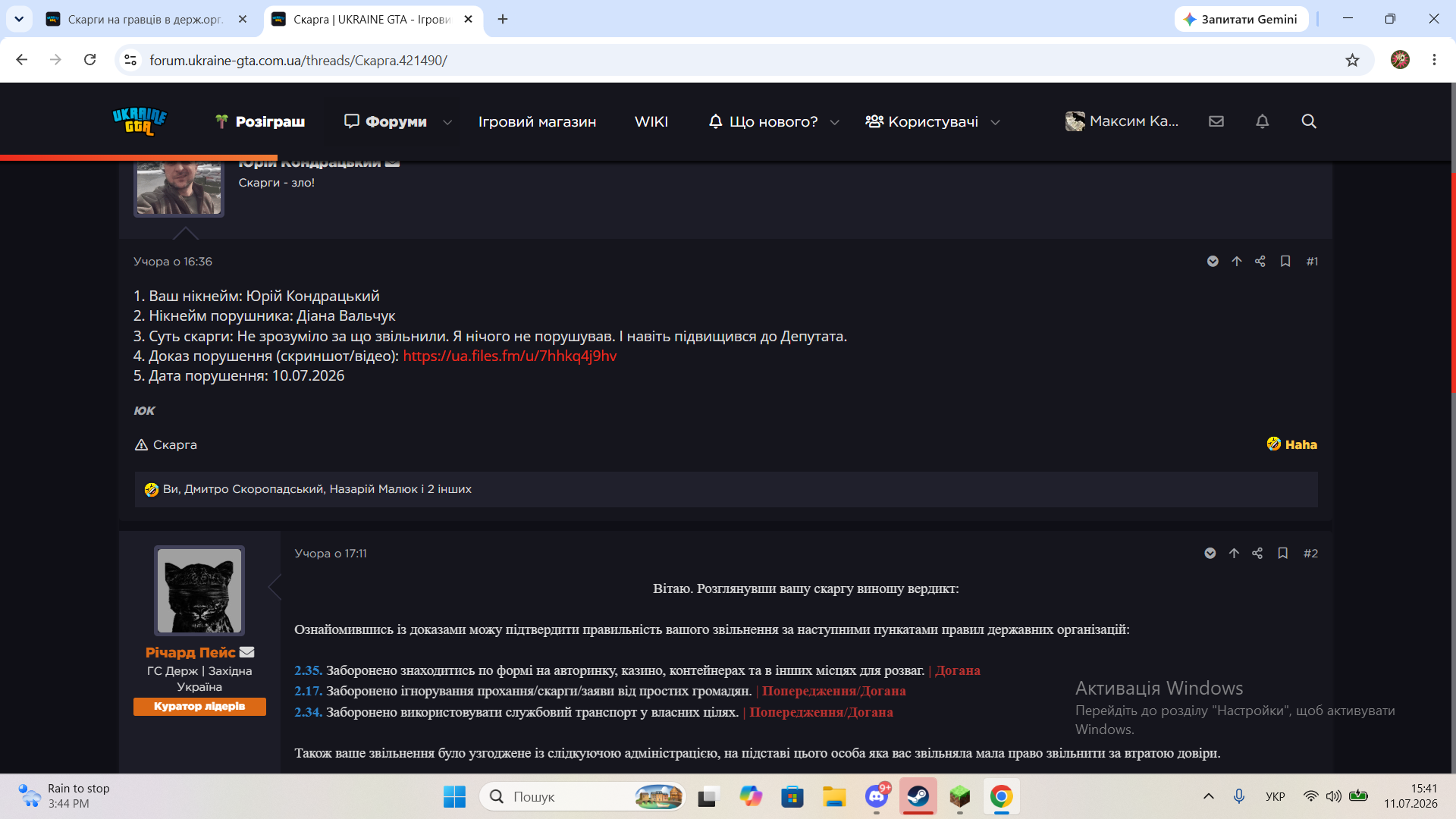This screenshot has width=1456, height=819.
Task: Click the Куратор лідерів banner
Action: (199, 706)
